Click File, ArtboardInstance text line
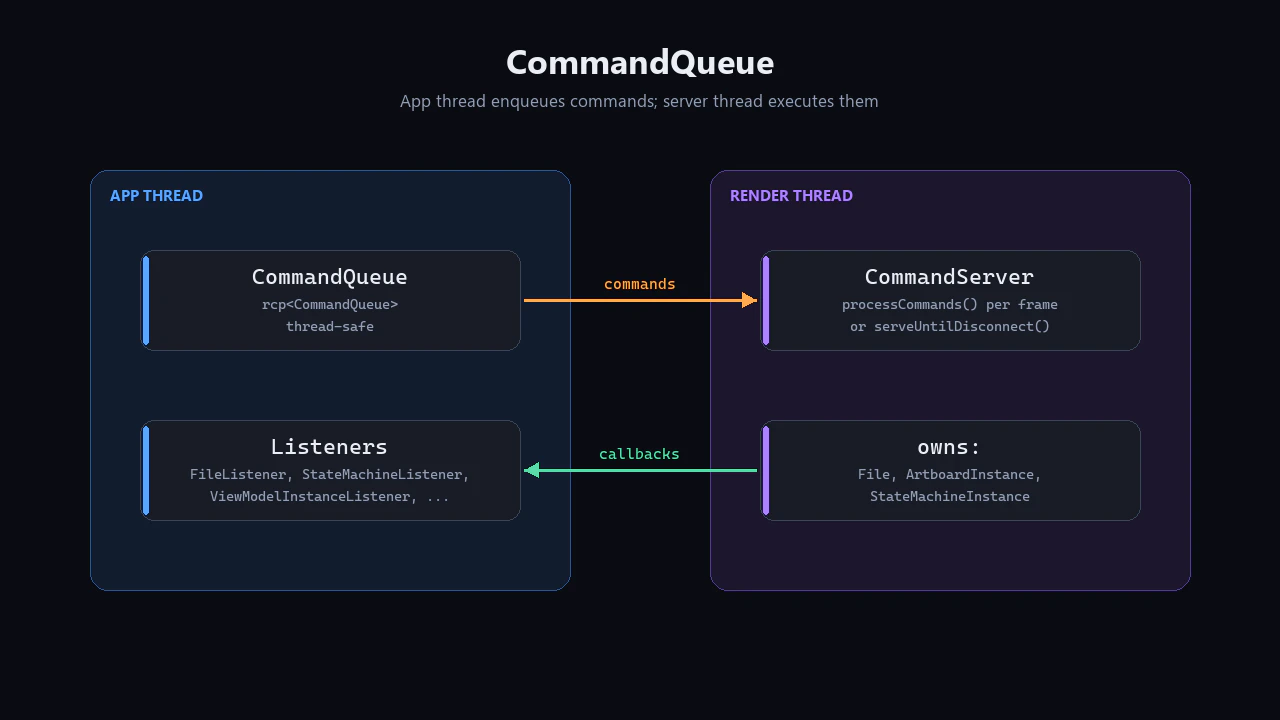This screenshot has width=1280, height=720. tap(950, 474)
